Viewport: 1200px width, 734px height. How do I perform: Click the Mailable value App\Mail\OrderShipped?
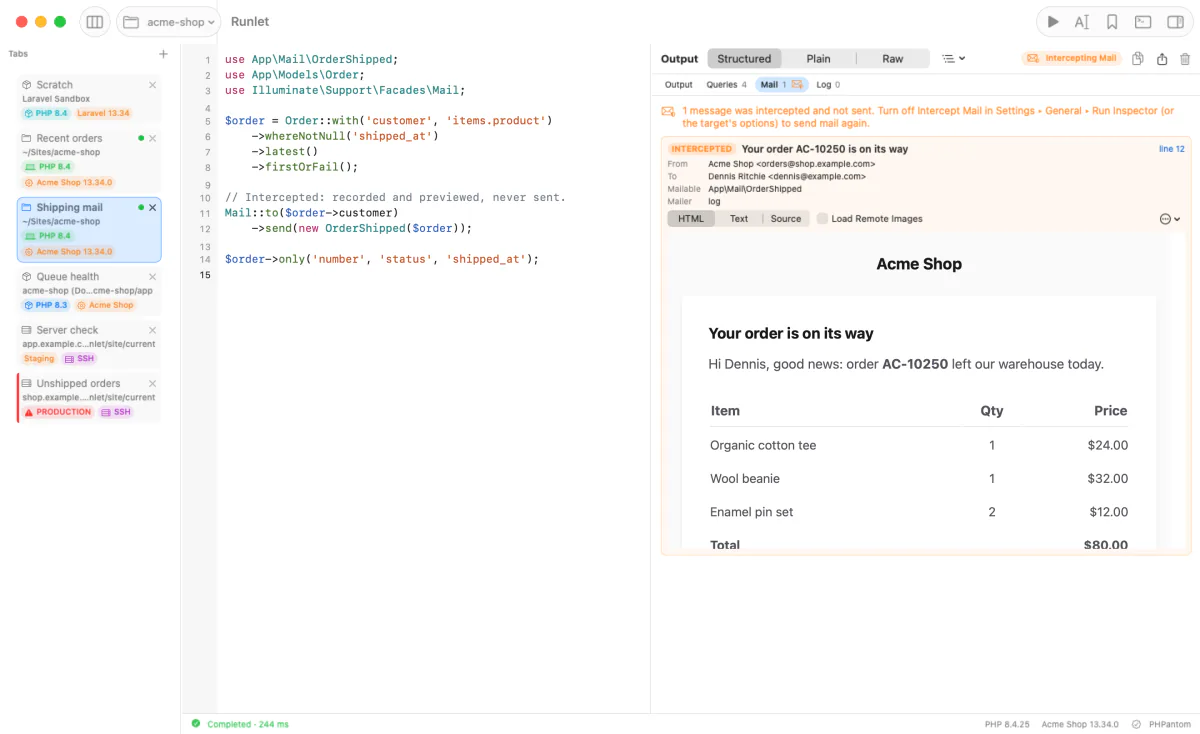tap(755, 189)
